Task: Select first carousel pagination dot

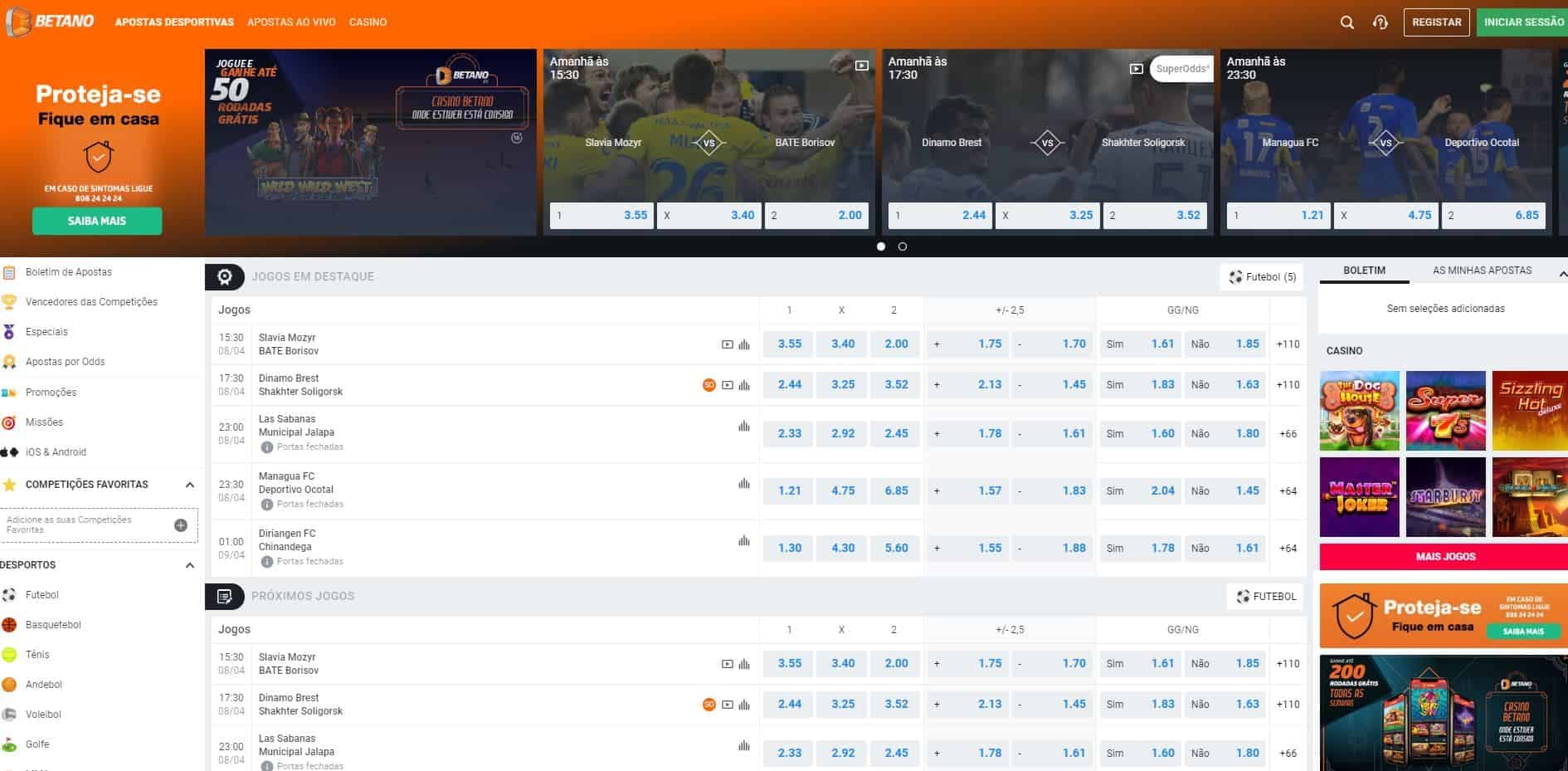Action: 881,246
